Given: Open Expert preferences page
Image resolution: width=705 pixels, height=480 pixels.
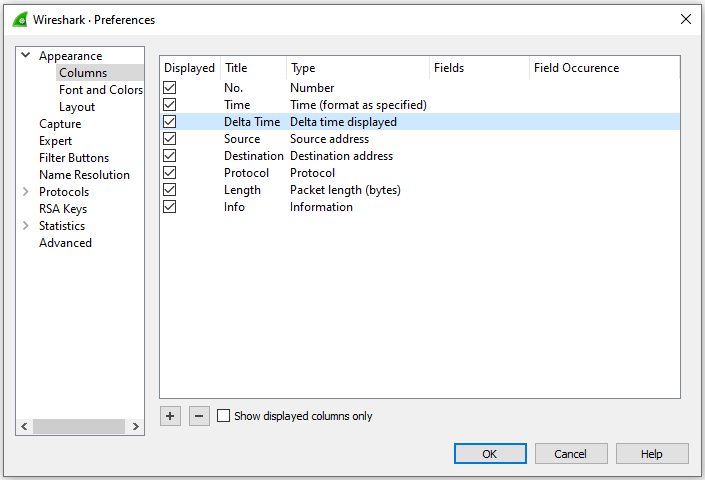Looking at the screenshot, I should point(55,141).
